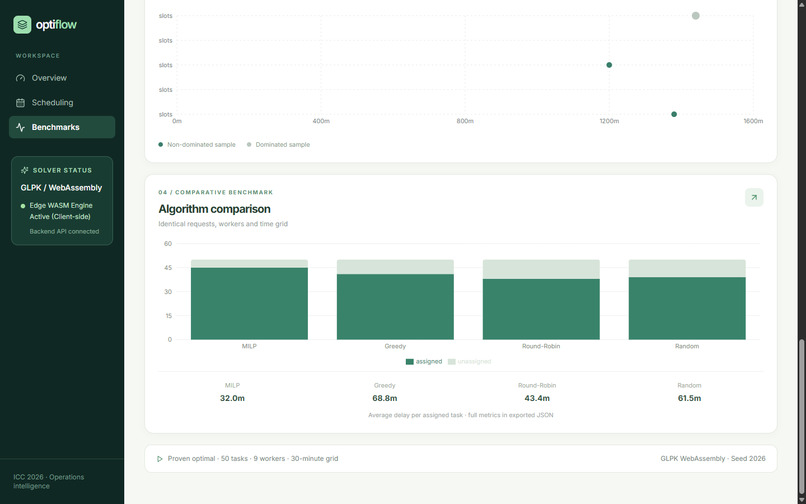Viewport: 806px width, 504px height.
Task: Click the Greedy 68.8m delay value
Action: (384, 398)
